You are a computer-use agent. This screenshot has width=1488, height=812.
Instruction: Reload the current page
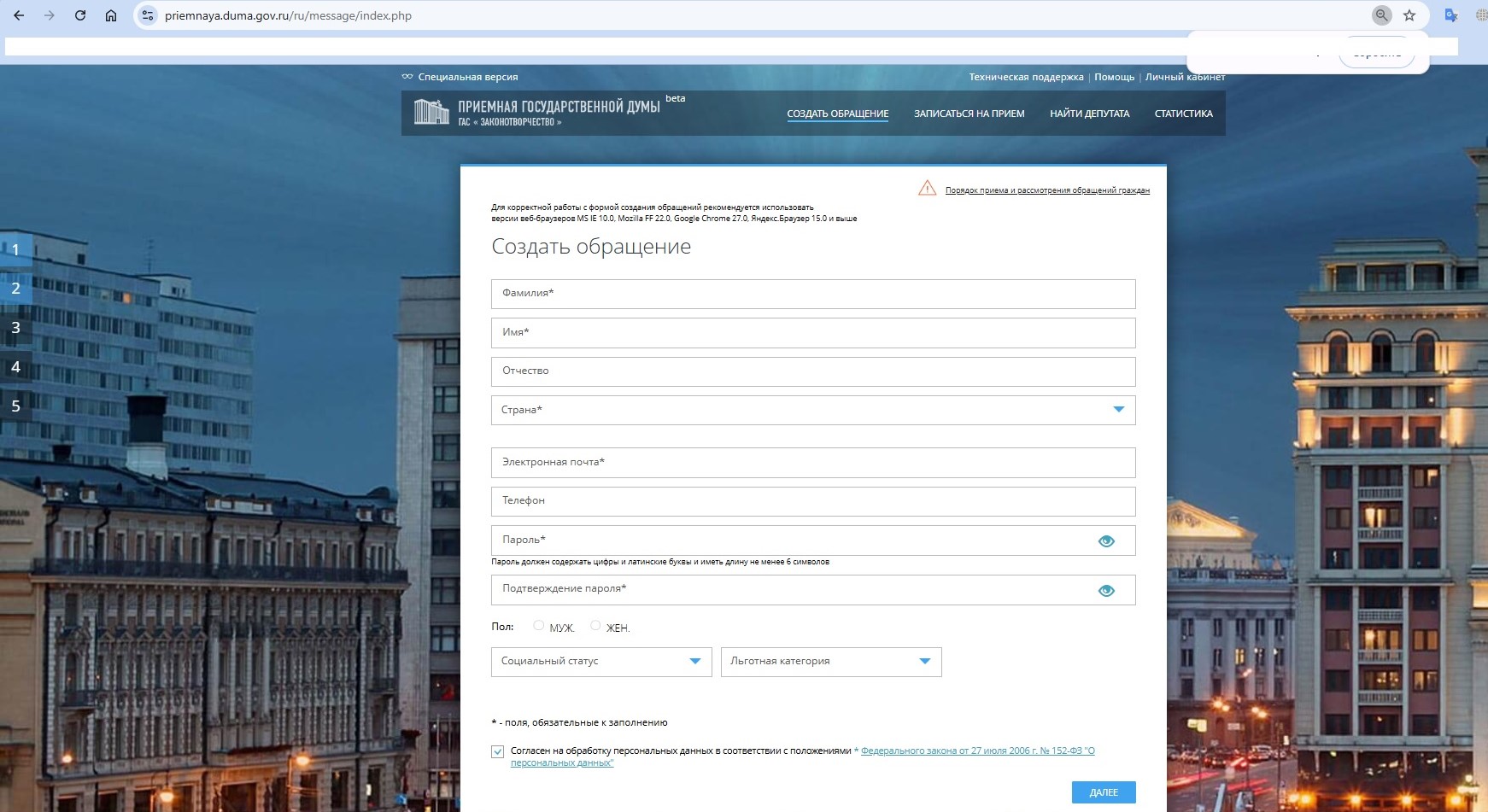pyautogui.click(x=80, y=15)
